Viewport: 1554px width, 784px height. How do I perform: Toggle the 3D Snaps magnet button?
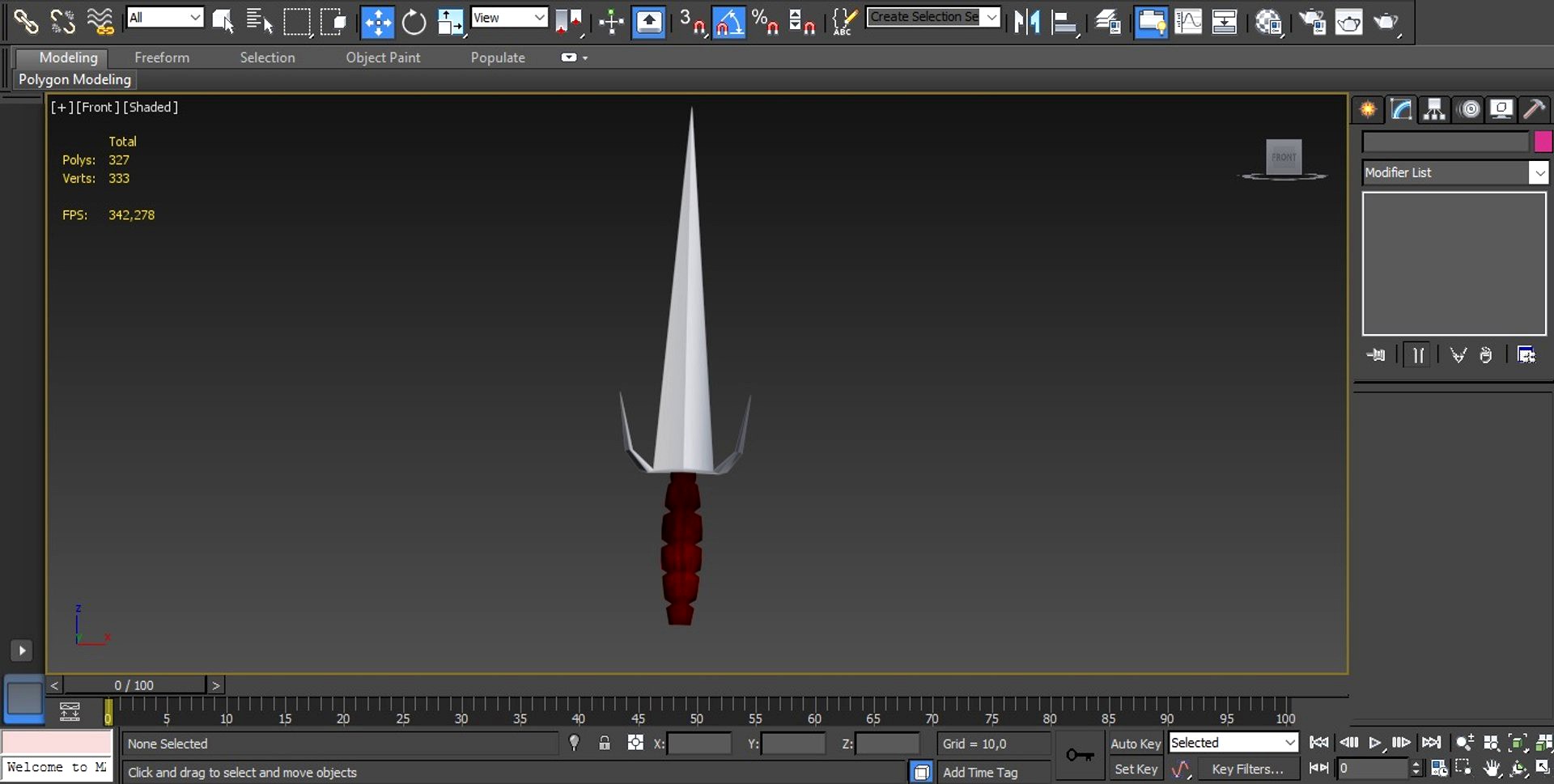point(692,21)
